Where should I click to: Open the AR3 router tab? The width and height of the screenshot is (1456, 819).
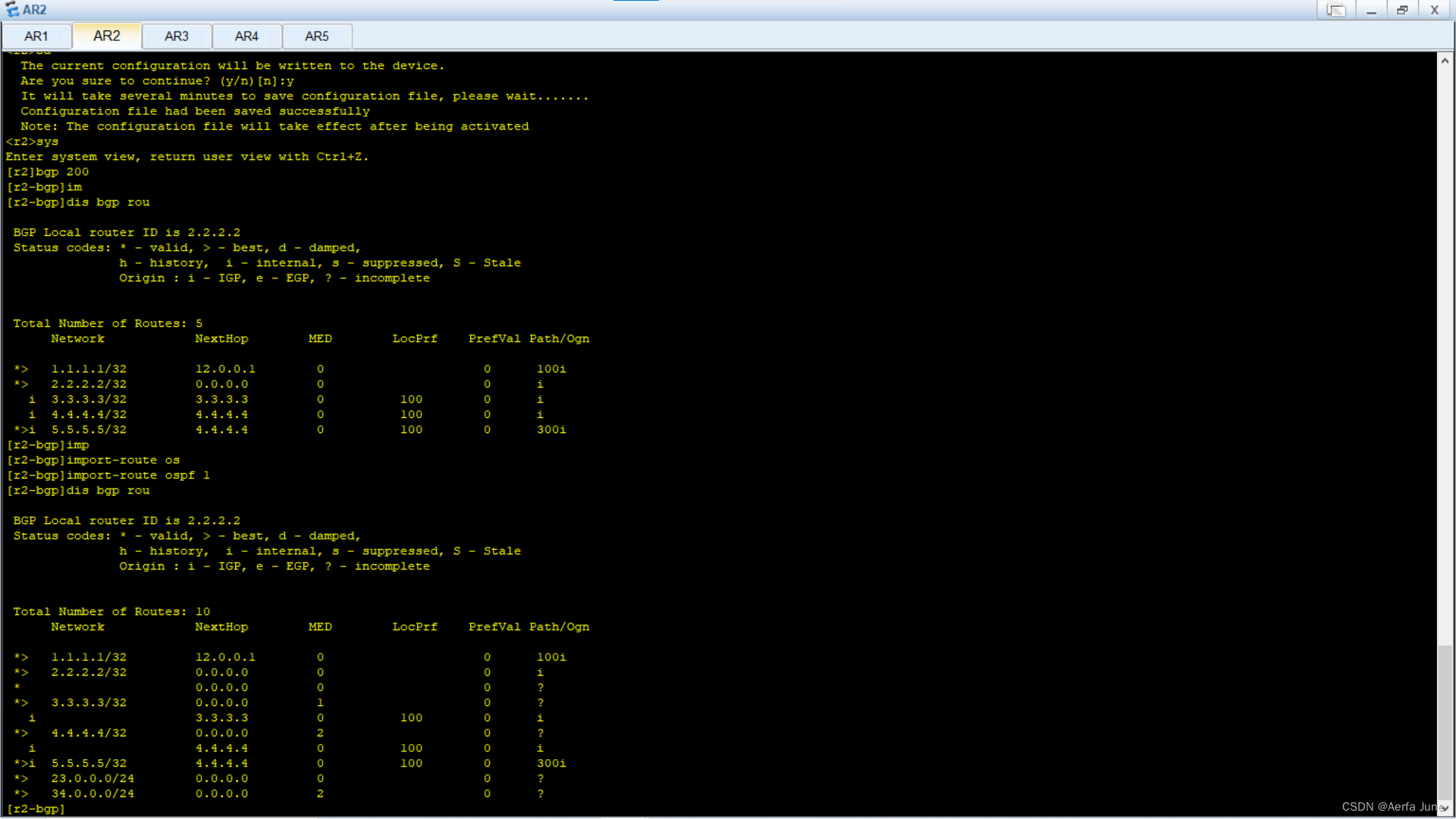177,36
